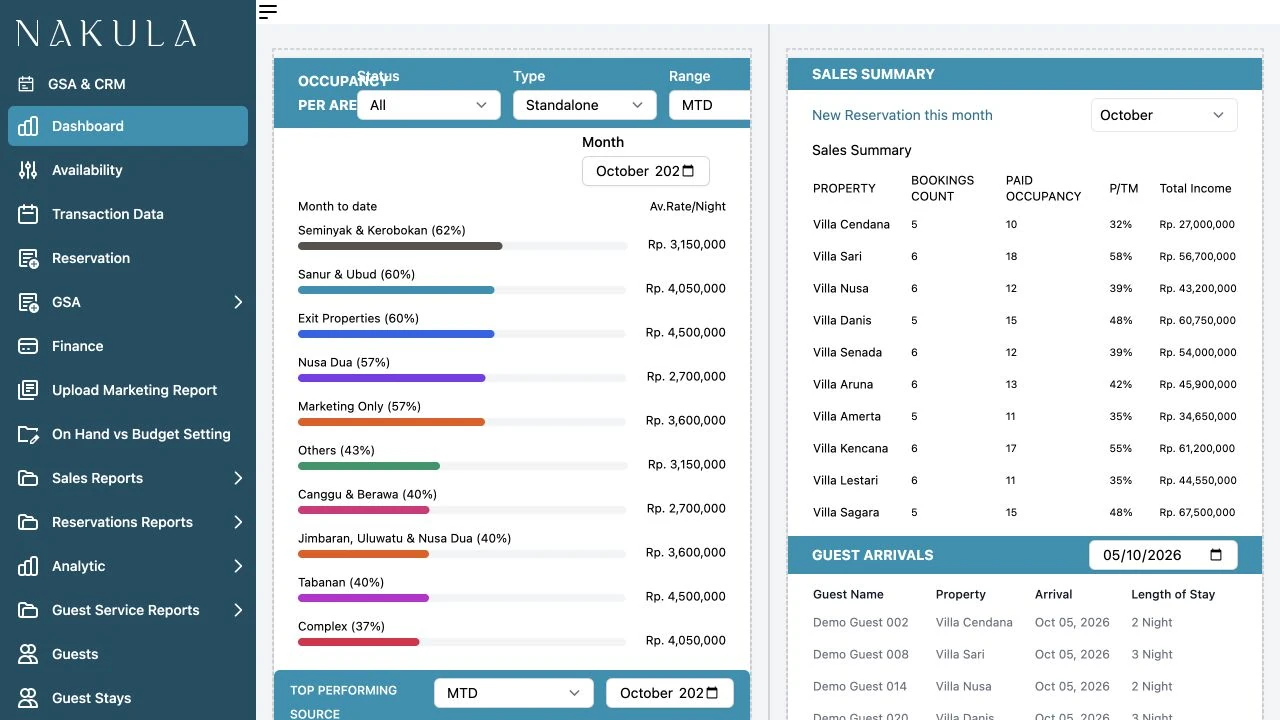This screenshot has width=1280, height=720.
Task: Click the Transaction Data calendar icon
Action: (28, 214)
